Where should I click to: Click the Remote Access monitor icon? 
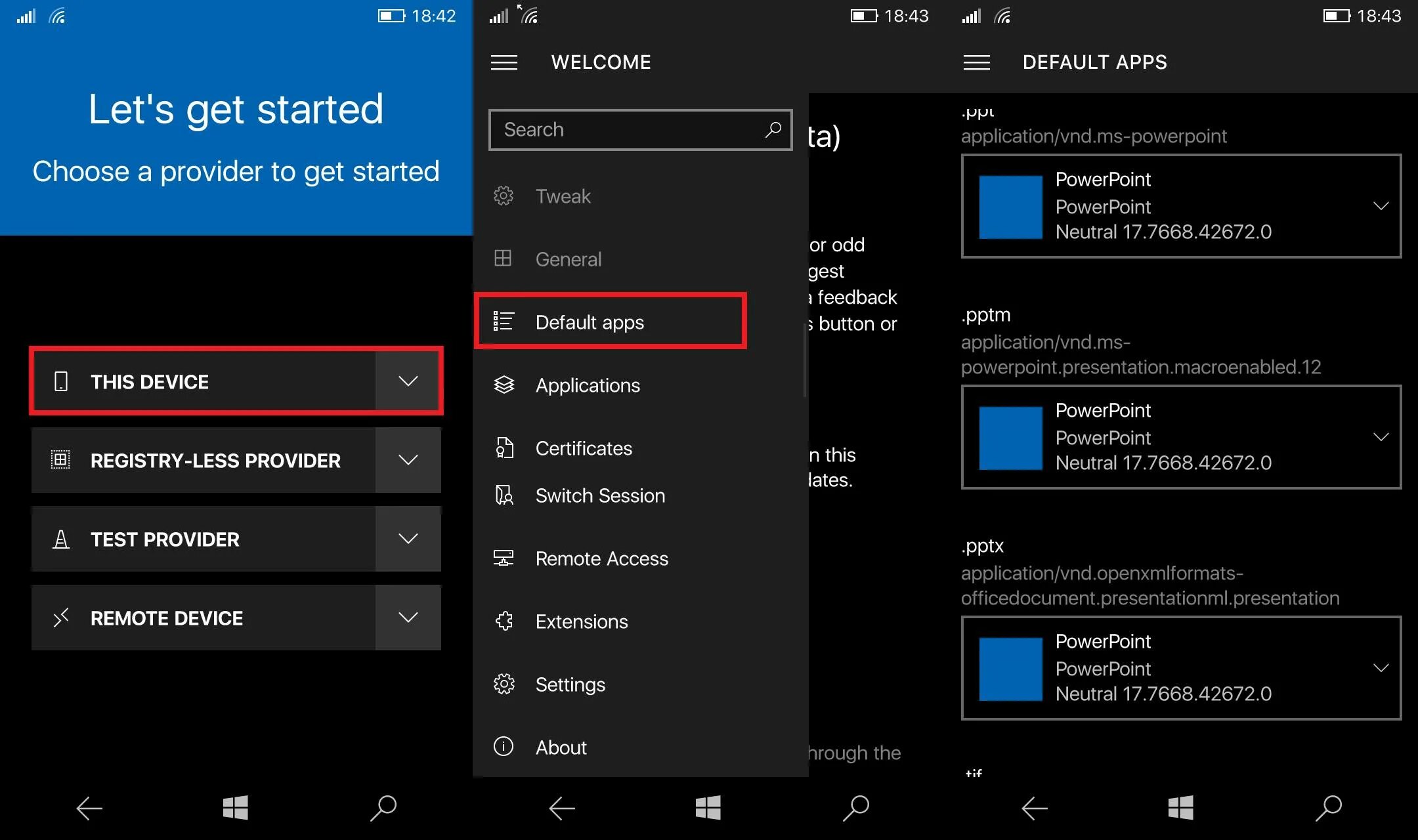click(504, 558)
